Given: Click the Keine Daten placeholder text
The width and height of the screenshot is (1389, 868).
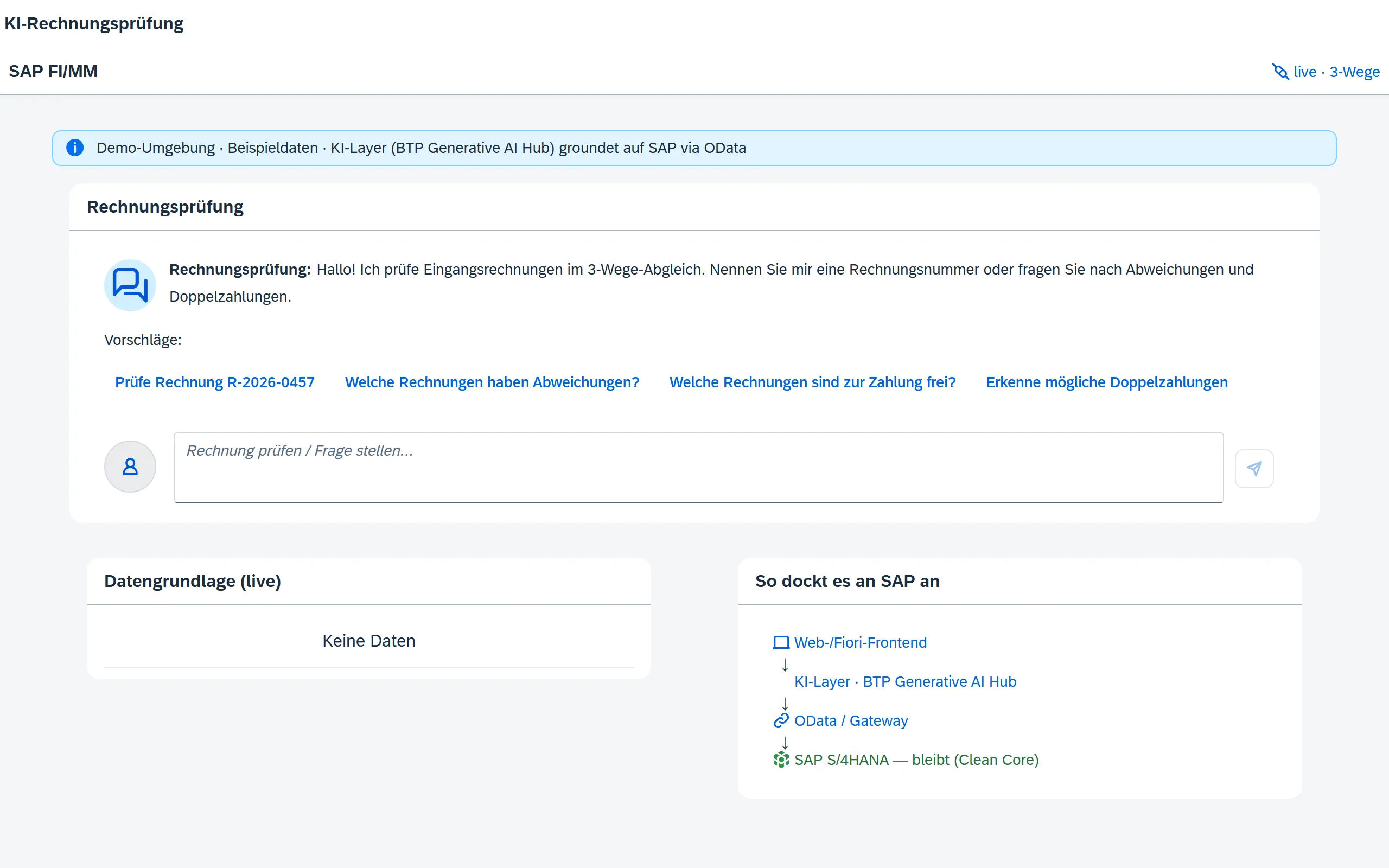Looking at the screenshot, I should point(368,641).
